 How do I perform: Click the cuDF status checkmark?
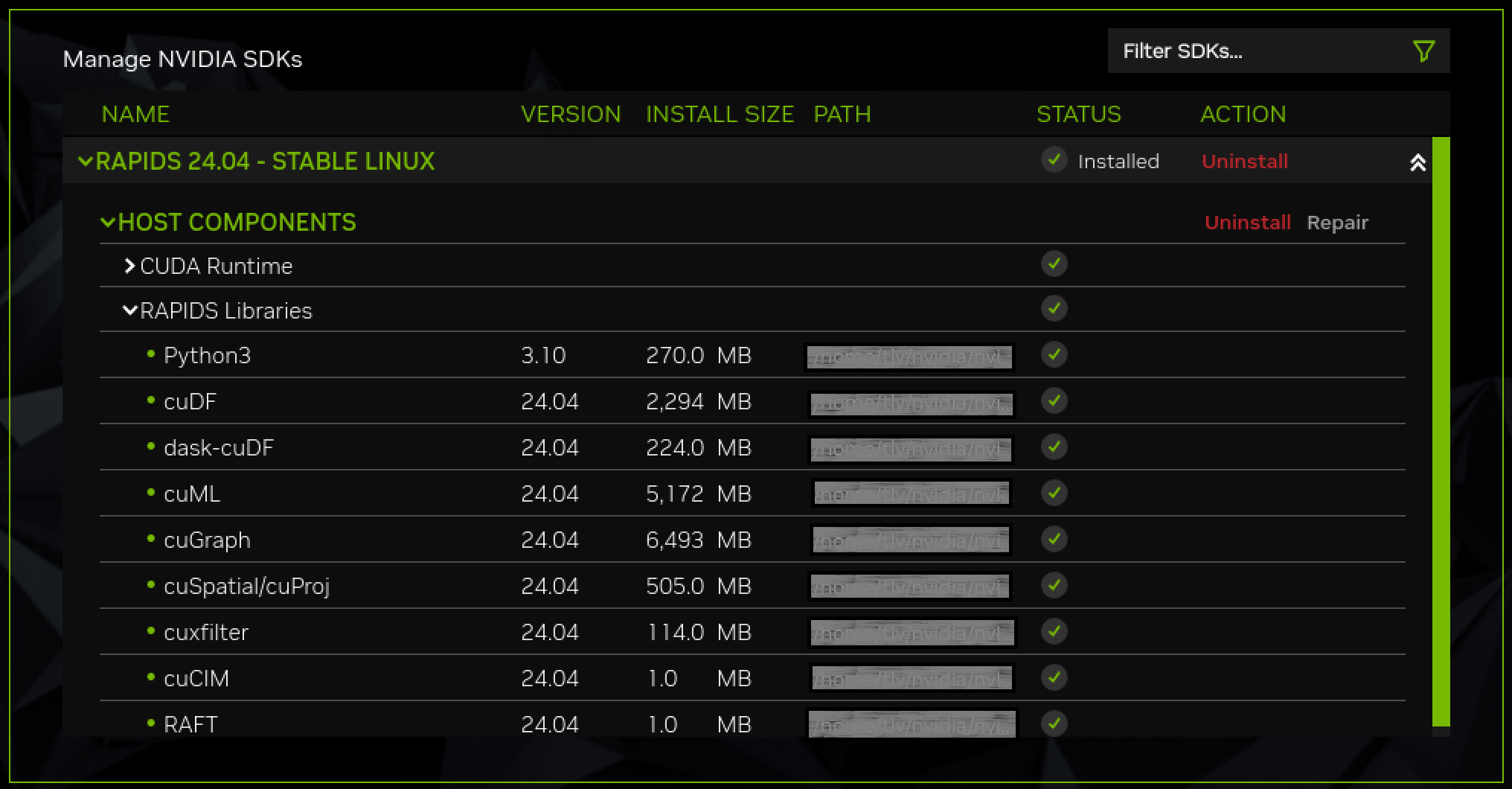(1054, 400)
